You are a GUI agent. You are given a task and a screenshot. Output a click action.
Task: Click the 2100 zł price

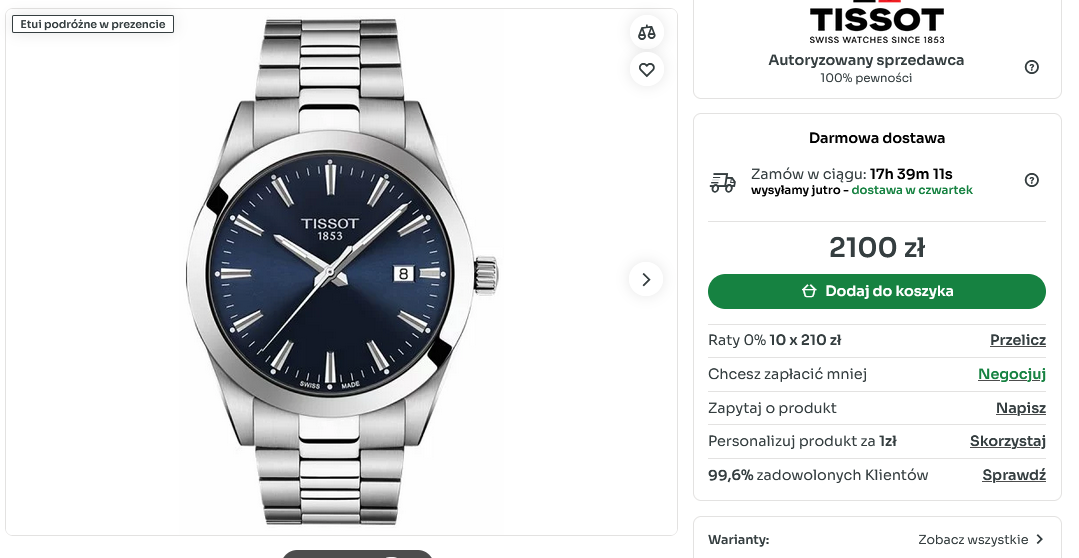[876, 248]
